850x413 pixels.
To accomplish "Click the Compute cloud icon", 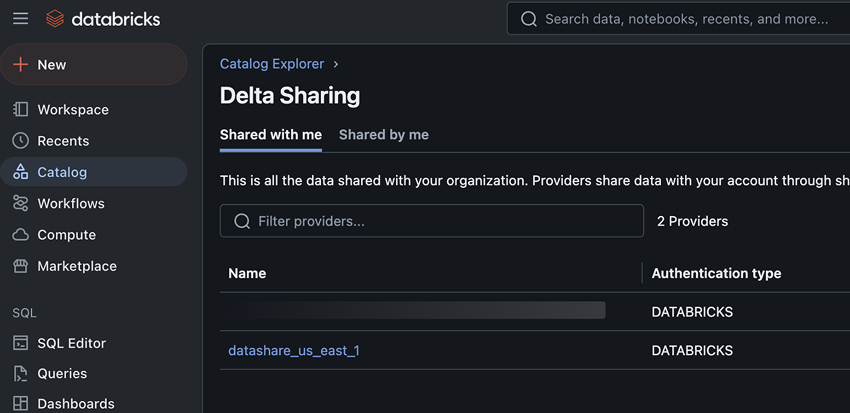I will 21,235.
